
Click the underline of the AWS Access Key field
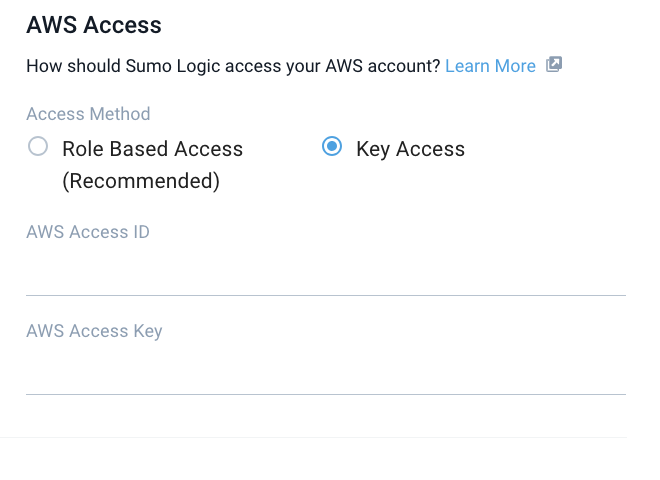(x=325, y=394)
